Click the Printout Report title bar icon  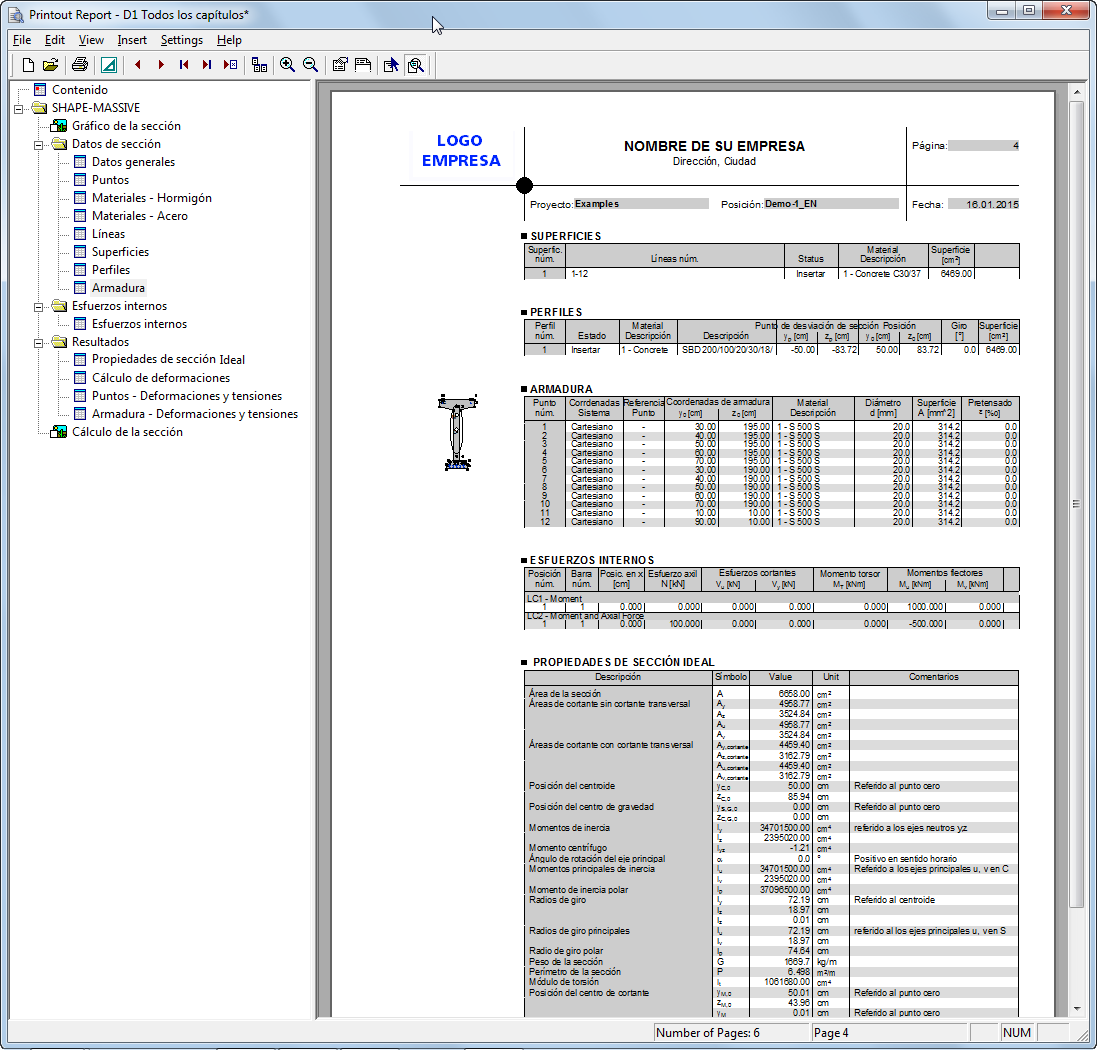(x=16, y=15)
